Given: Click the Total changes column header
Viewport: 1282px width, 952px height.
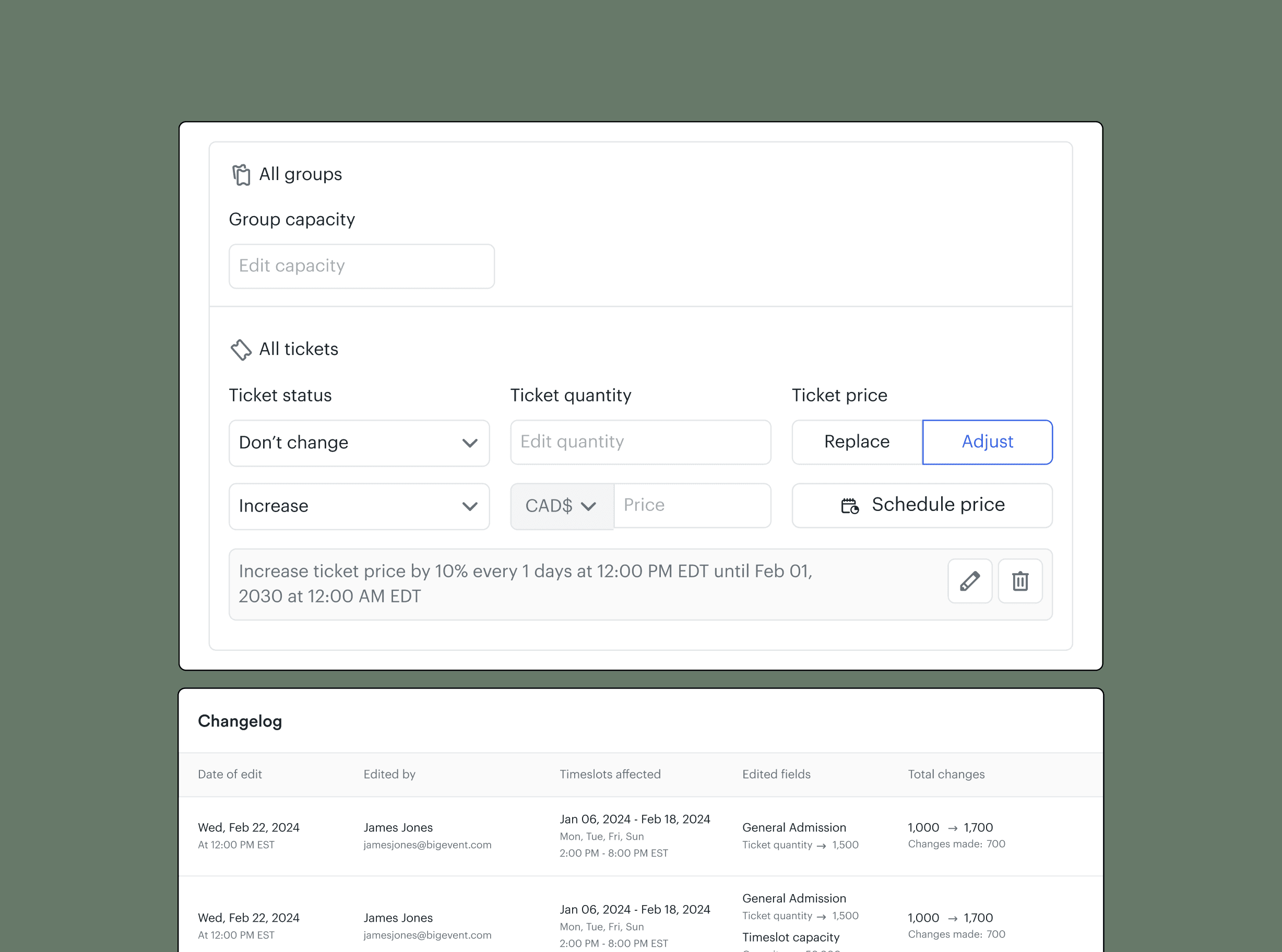Looking at the screenshot, I should point(945,775).
